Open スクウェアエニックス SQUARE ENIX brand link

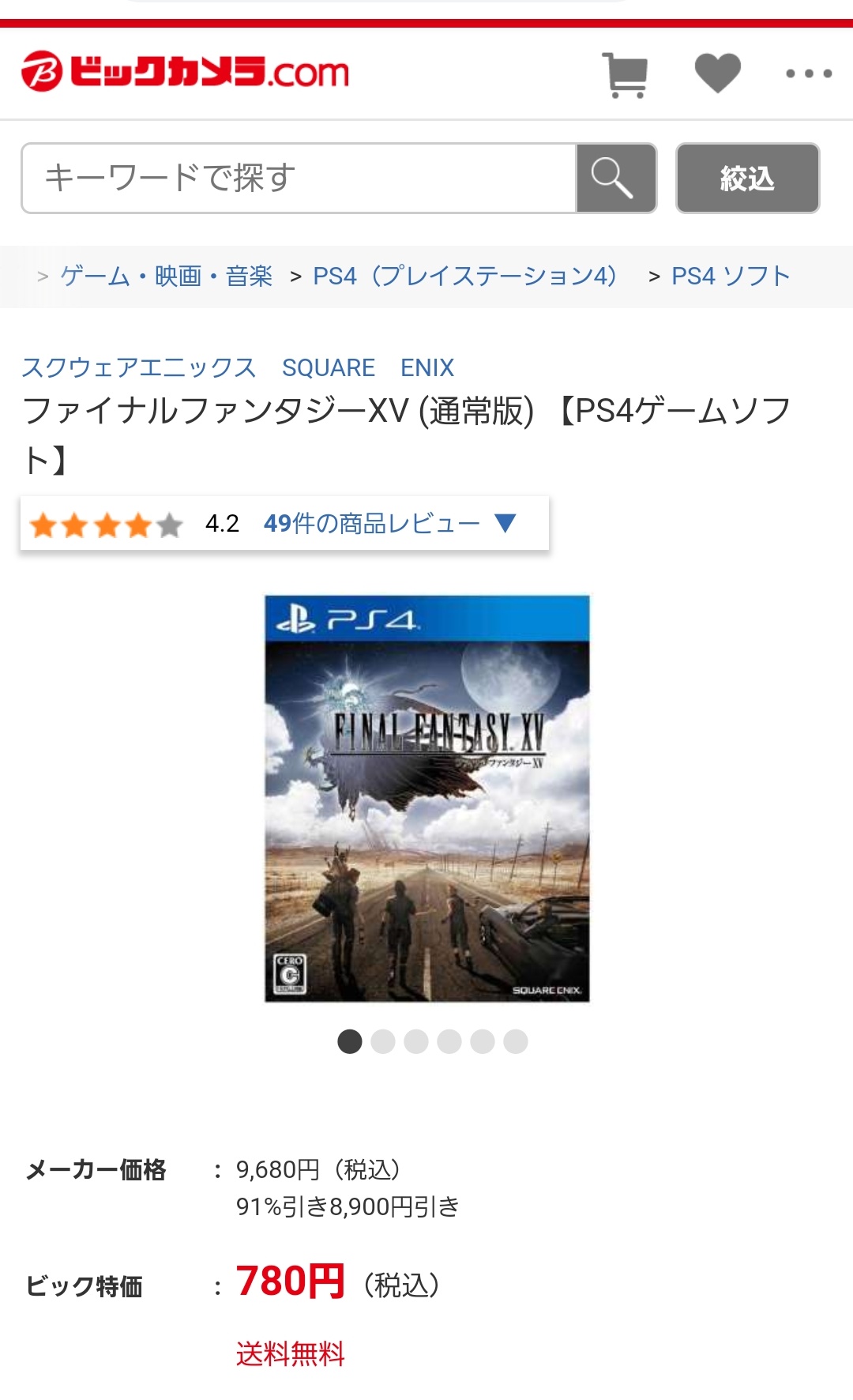click(x=238, y=367)
